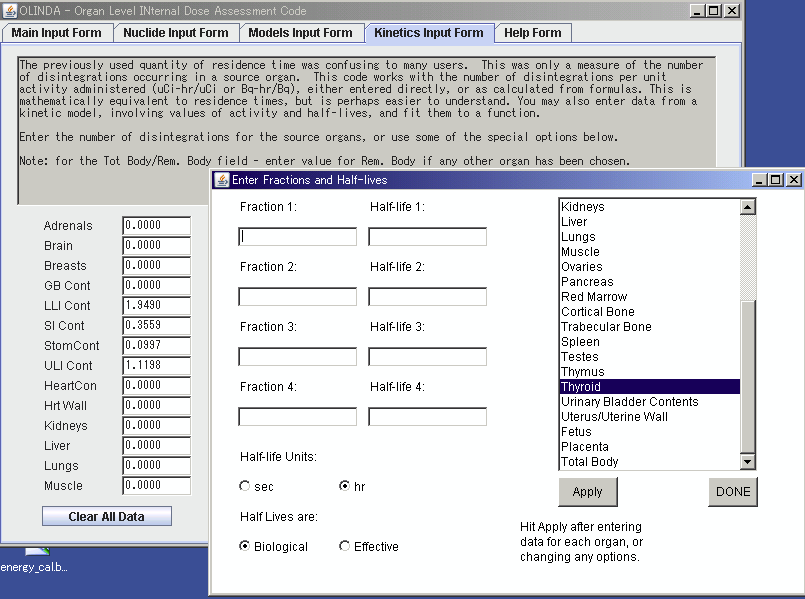Select hr as the half-life unit
This screenshot has width=805, height=599.
coord(345,487)
